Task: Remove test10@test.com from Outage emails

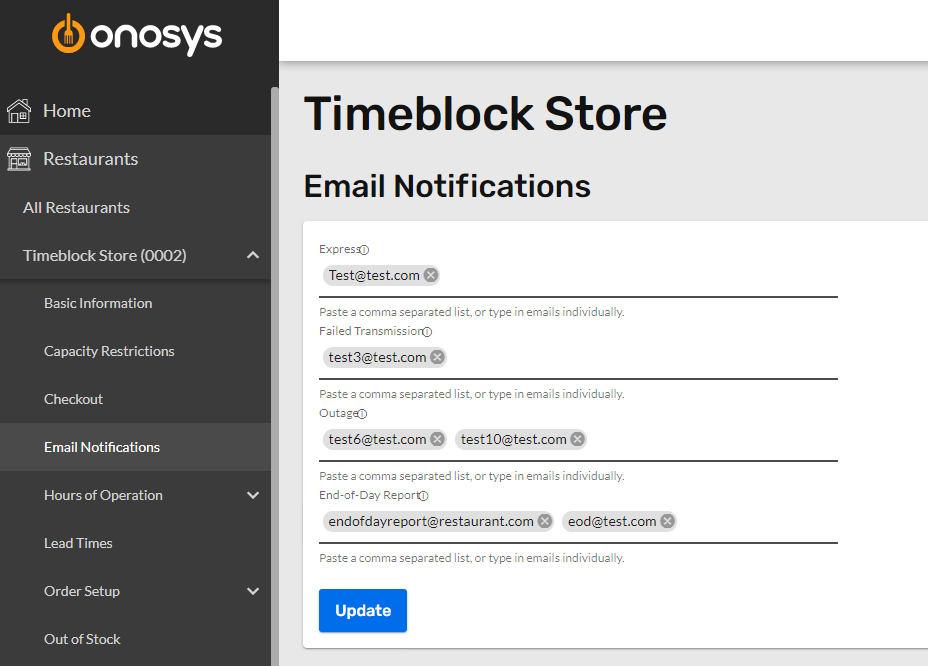Action: 578,439
